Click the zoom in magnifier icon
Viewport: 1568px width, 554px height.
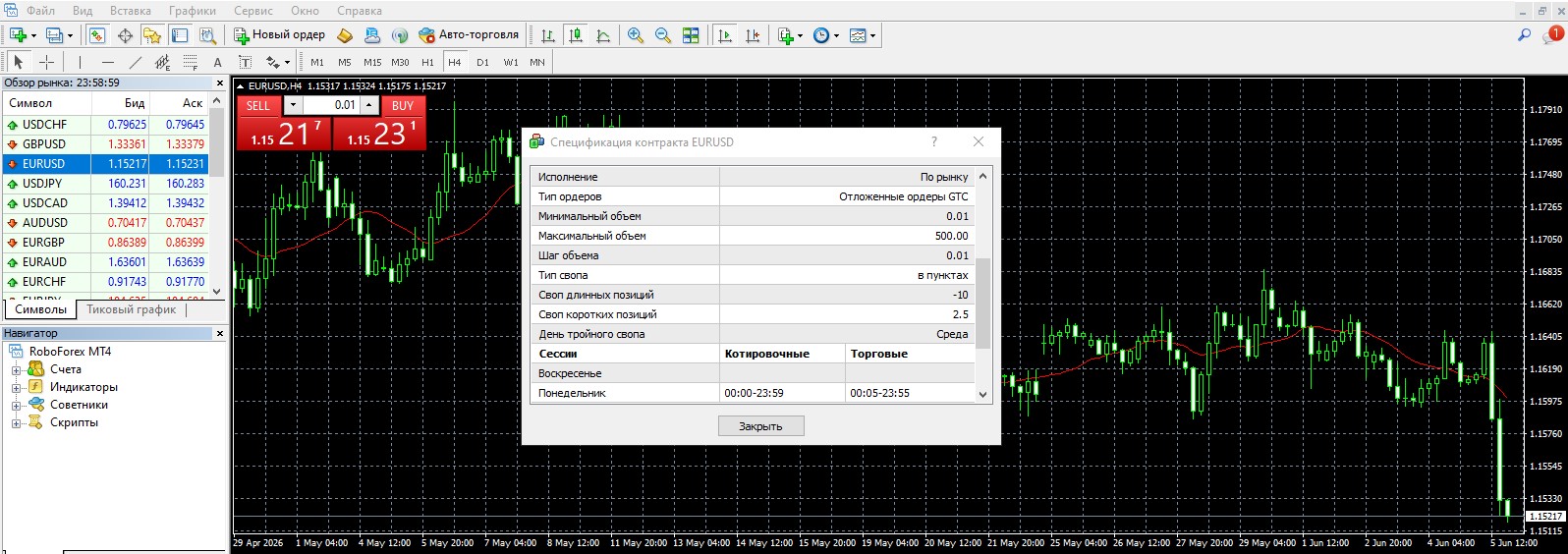point(636,35)
